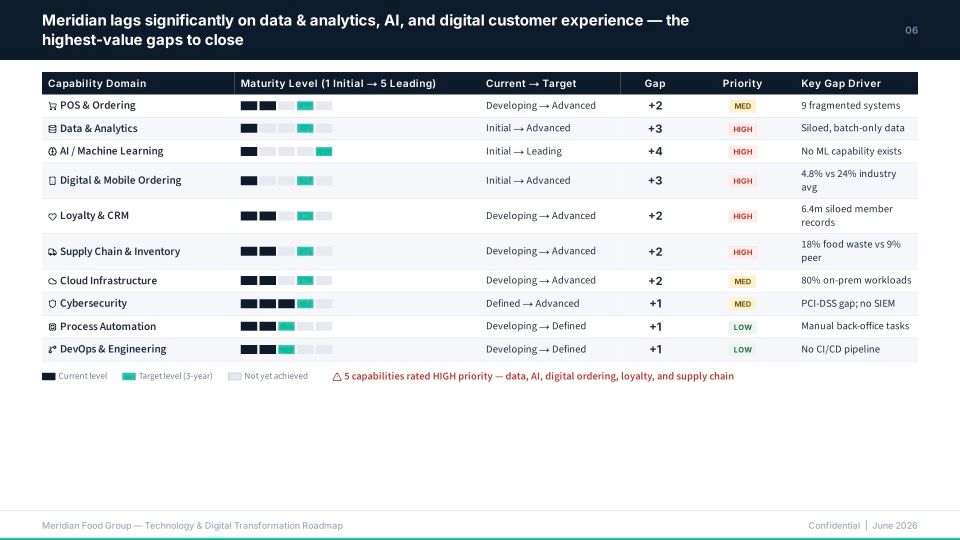960x540 pixels.
Task: Click the +4 gap value for AI / Machine Learning
Action: tap(654, 151)
